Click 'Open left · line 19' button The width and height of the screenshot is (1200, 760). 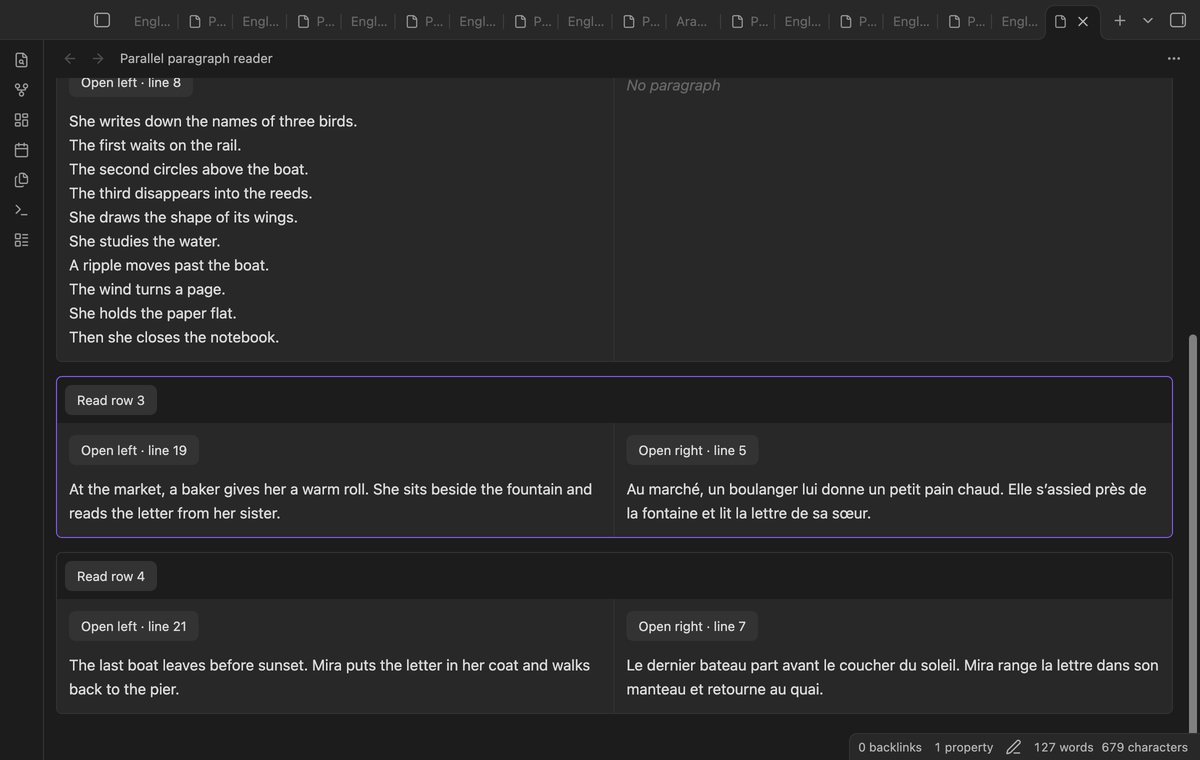pyautogui.click(x=134, y=450)
